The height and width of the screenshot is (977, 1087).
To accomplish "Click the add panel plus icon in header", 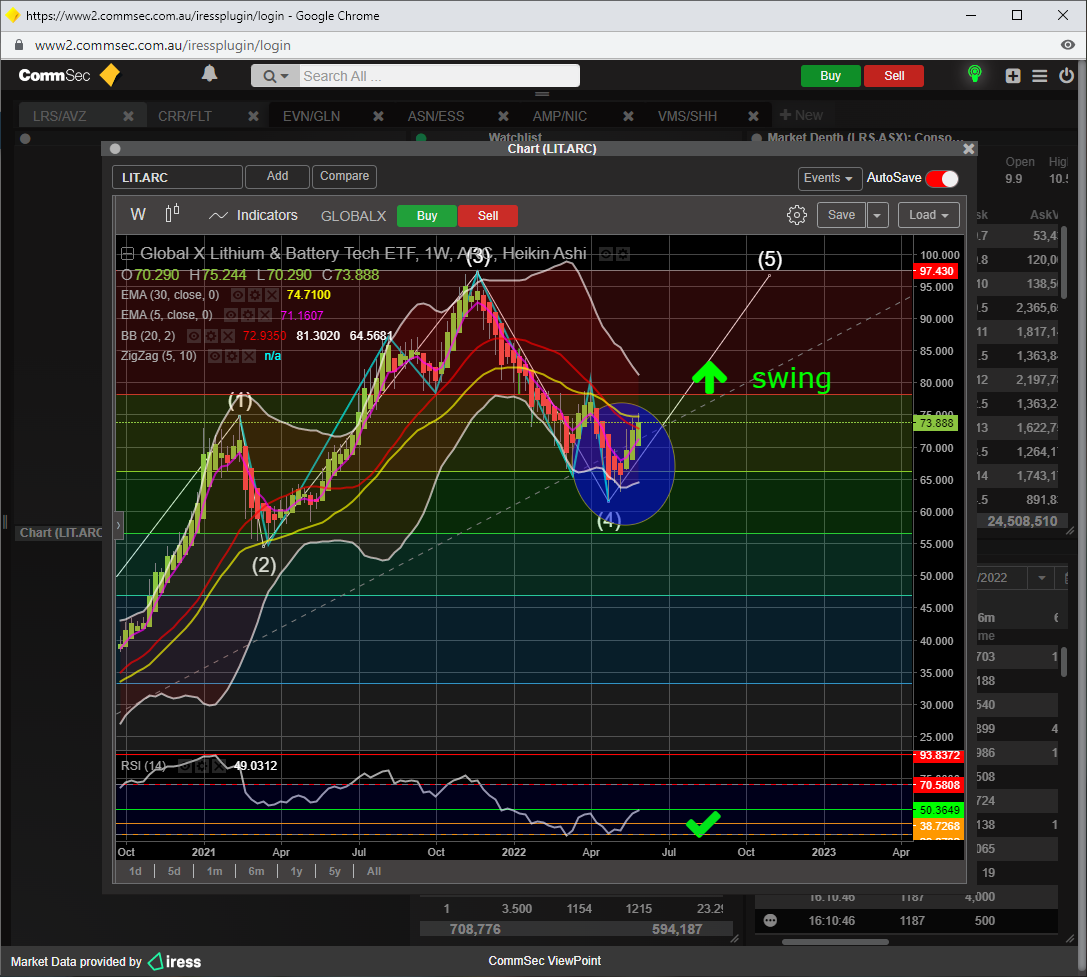I will click(1013, 76).
